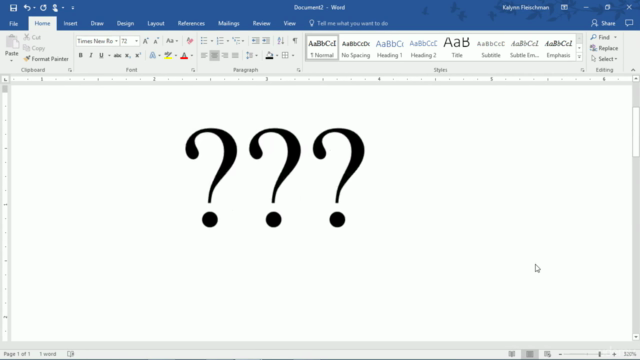Open the Select dropdown in Editing

(604, 59)
